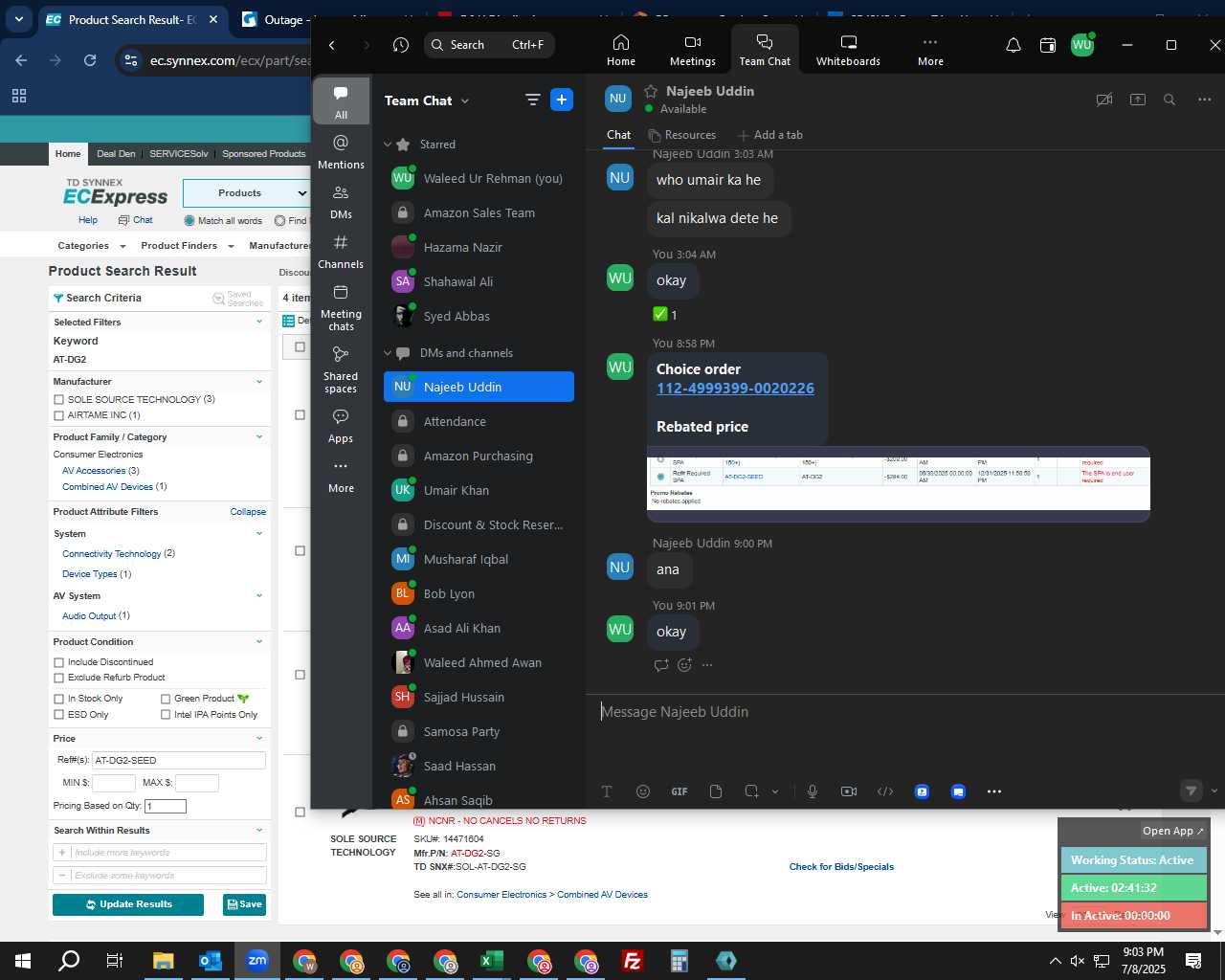Switch to Resources tab in chat
The width and height of the screenshot is (1225, 980).
coord(681,135)
